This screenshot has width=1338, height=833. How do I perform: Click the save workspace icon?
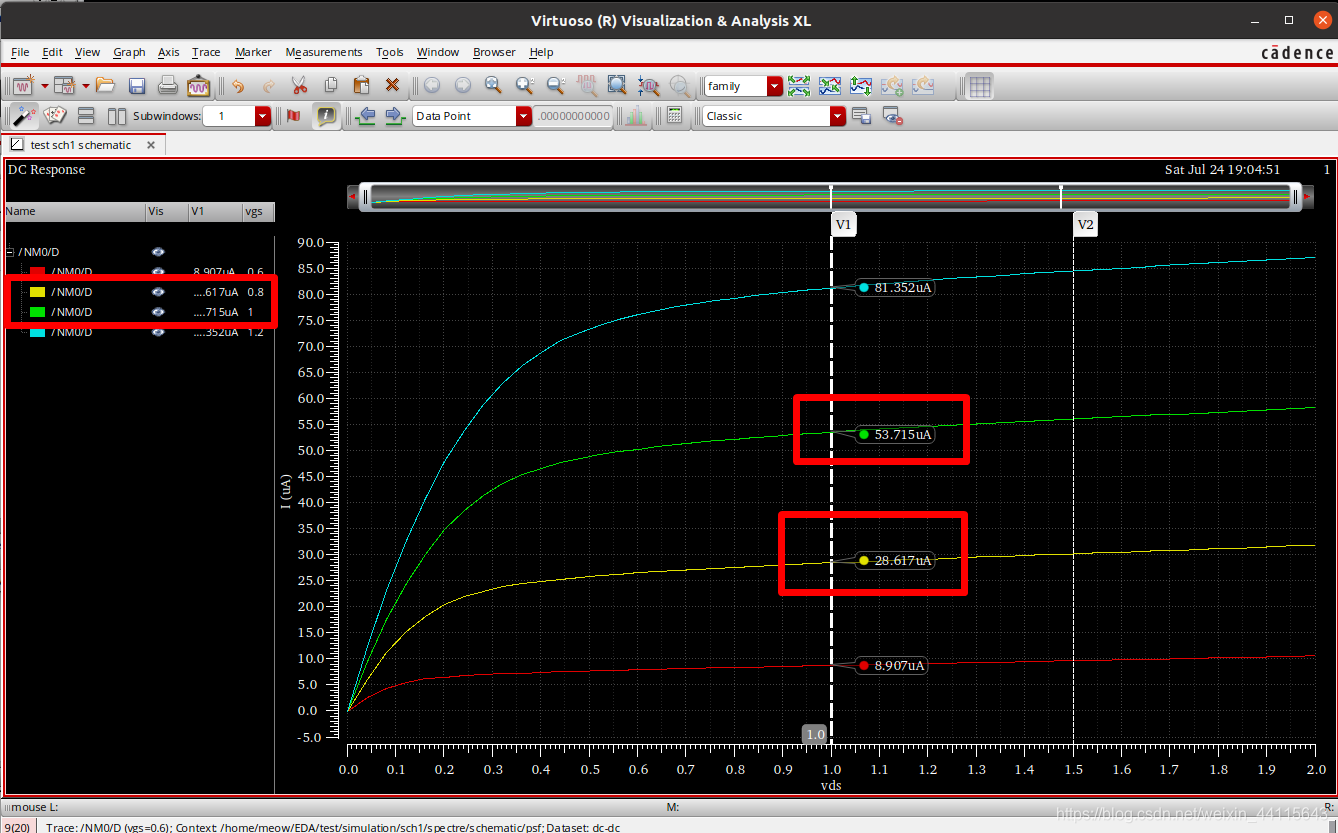point(861,116)
